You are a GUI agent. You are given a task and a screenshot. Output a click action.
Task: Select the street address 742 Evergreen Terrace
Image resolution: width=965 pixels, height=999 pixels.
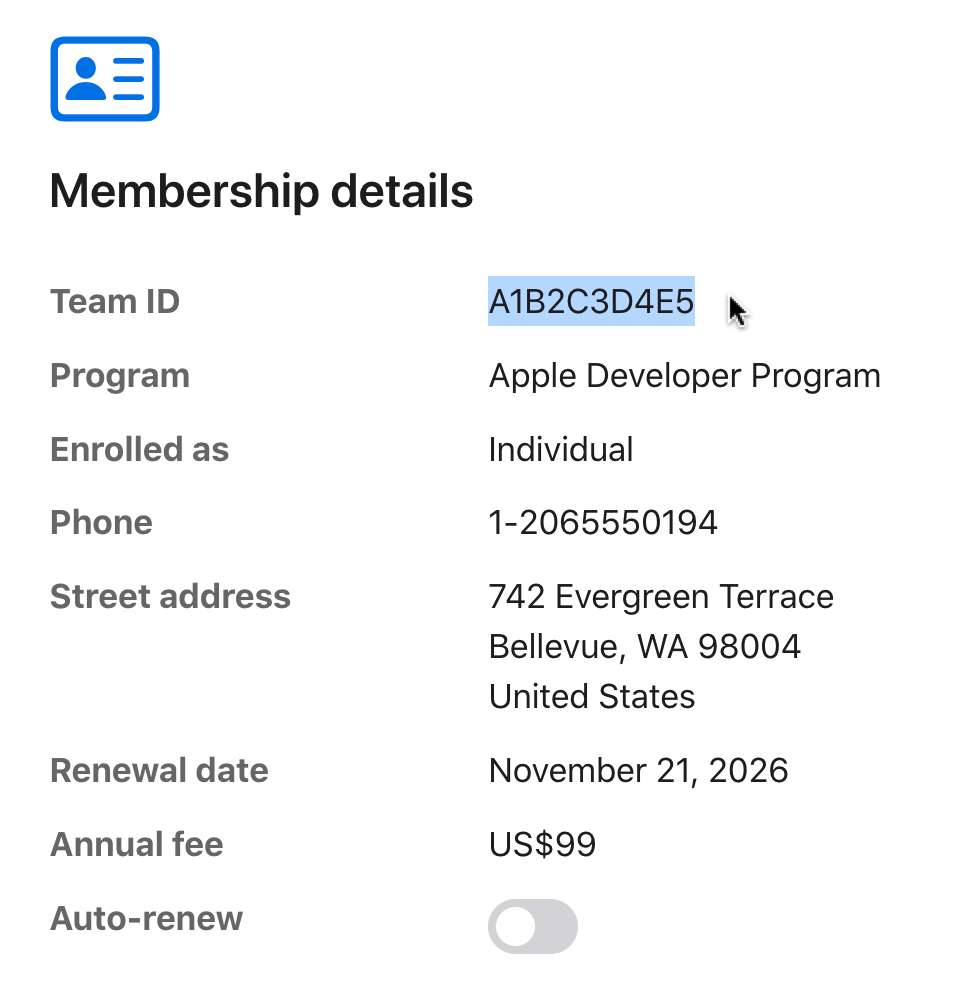tap(660, 596)
